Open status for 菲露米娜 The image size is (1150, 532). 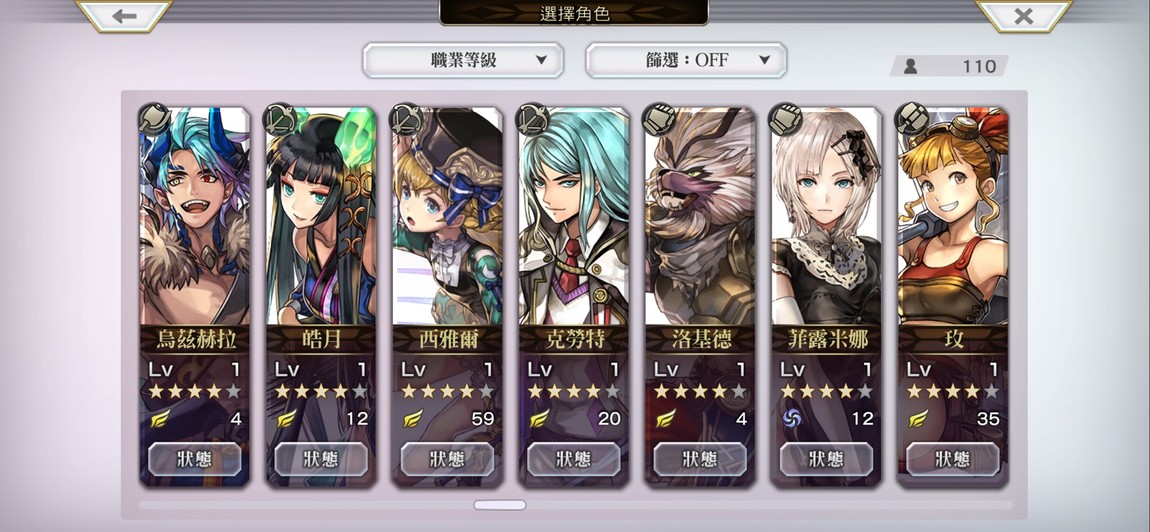826,459
